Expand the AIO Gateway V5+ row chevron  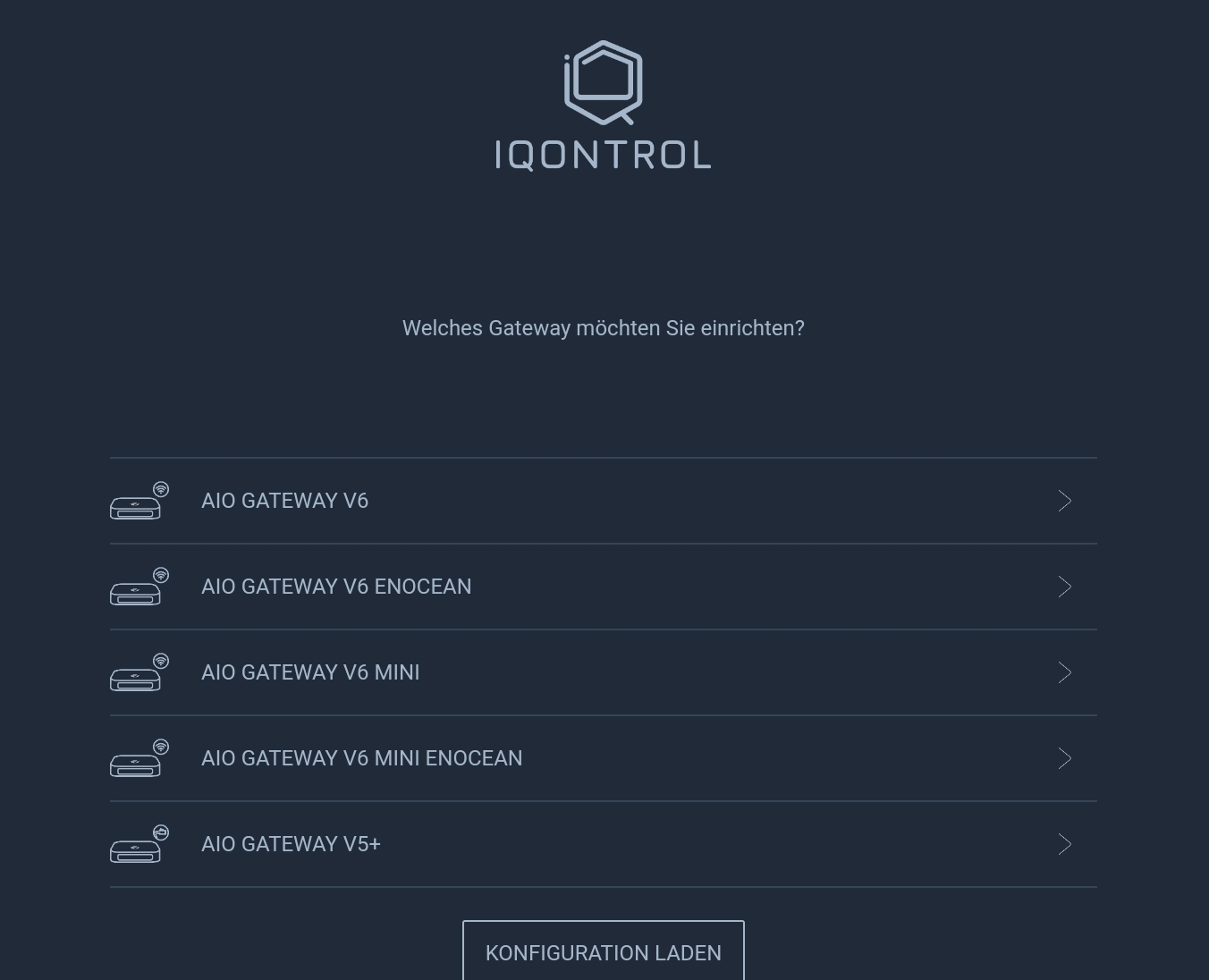click(x=1064, y=844)
